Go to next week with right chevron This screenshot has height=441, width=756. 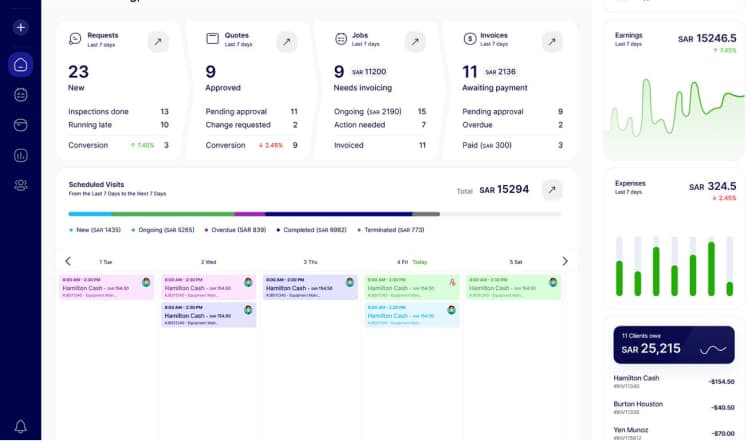tap(565, 261)
